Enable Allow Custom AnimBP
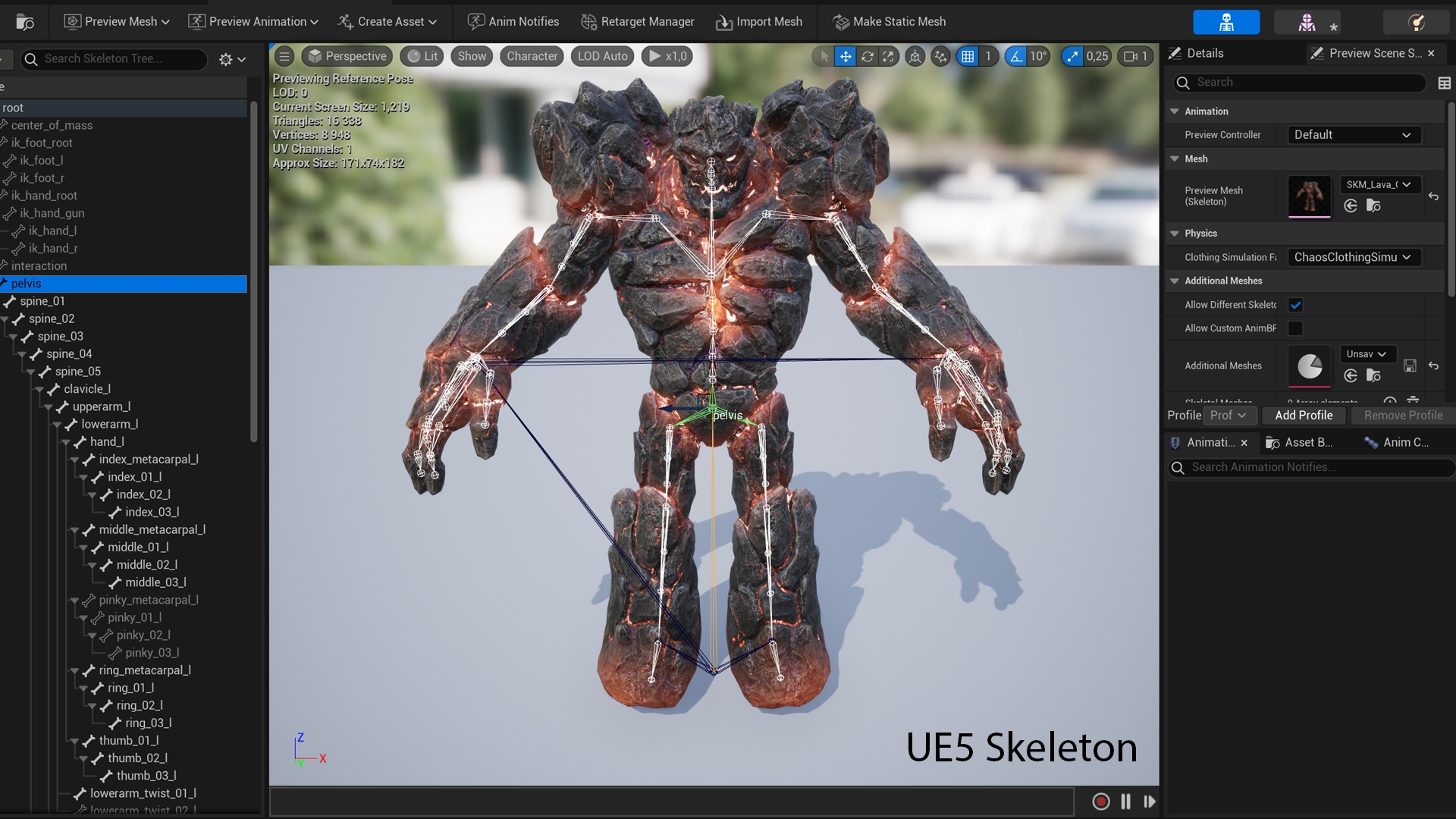This screenshot has width=1456, height=819. 1296,328
